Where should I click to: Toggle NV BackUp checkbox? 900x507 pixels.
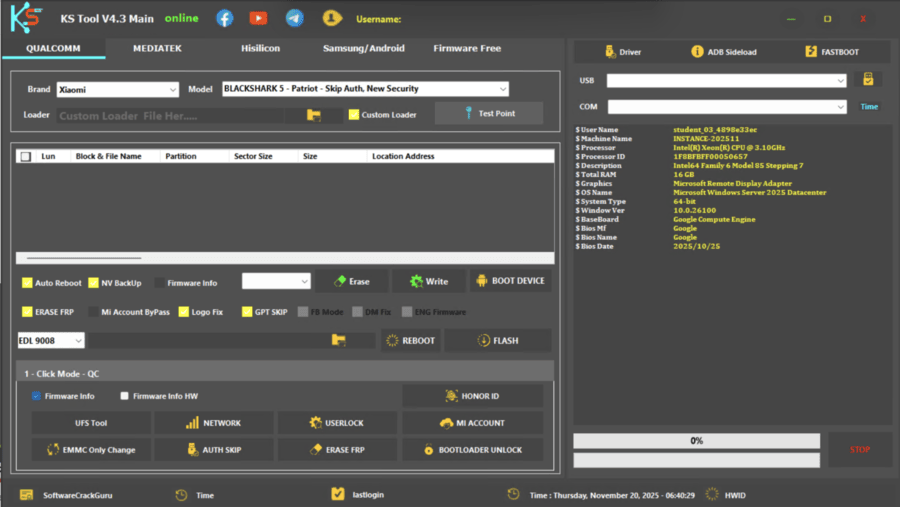pyautogui.click(x=94, y=282)
